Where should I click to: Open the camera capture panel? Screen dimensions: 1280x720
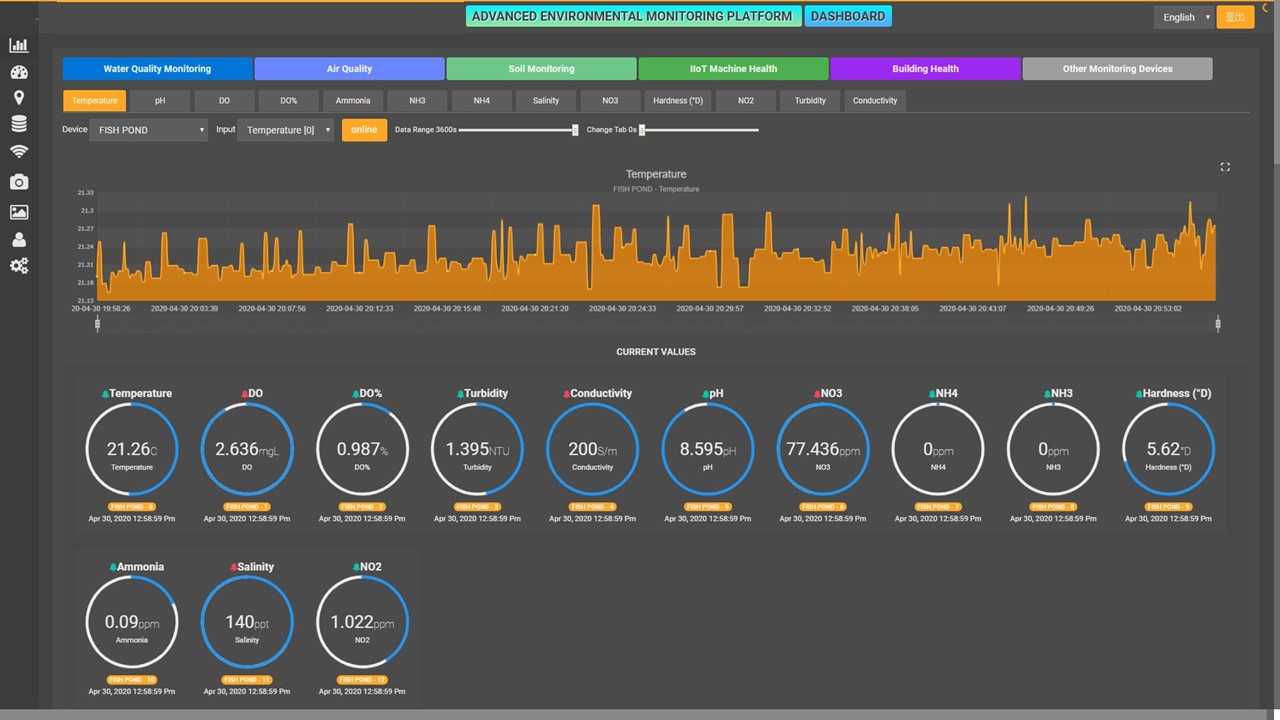[18, 182]
